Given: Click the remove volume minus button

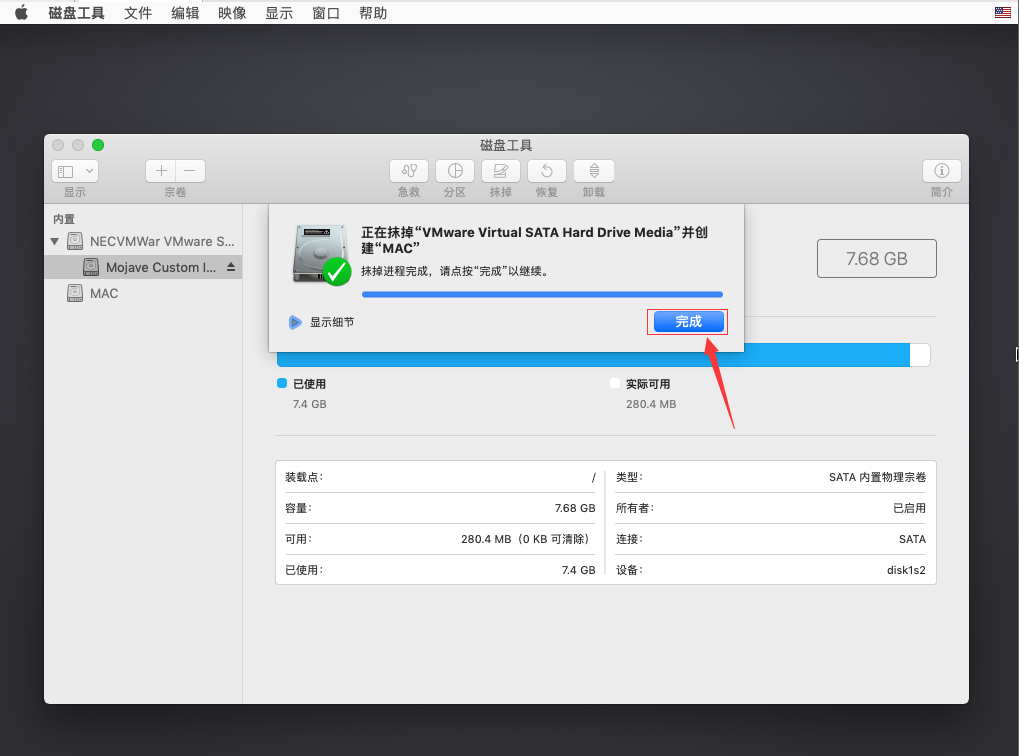Looking at the screenshot, I should [x=190, y=171].
